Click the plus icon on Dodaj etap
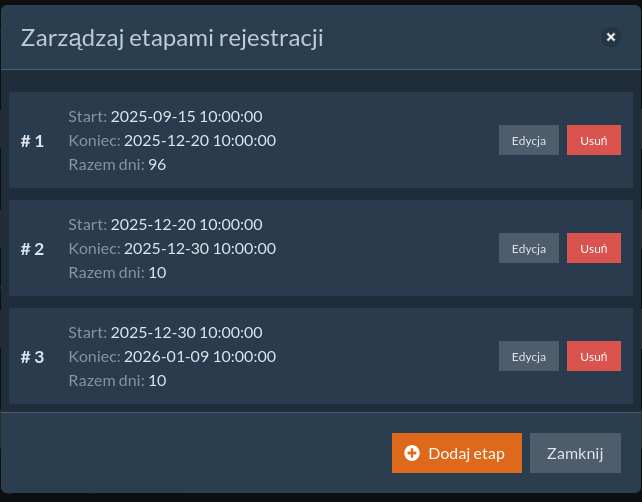This screenshot has height=502, width=642. [x=412, y=453]
